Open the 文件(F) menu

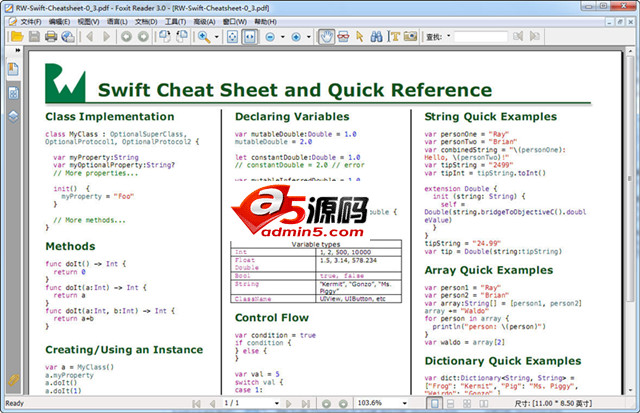31,22
